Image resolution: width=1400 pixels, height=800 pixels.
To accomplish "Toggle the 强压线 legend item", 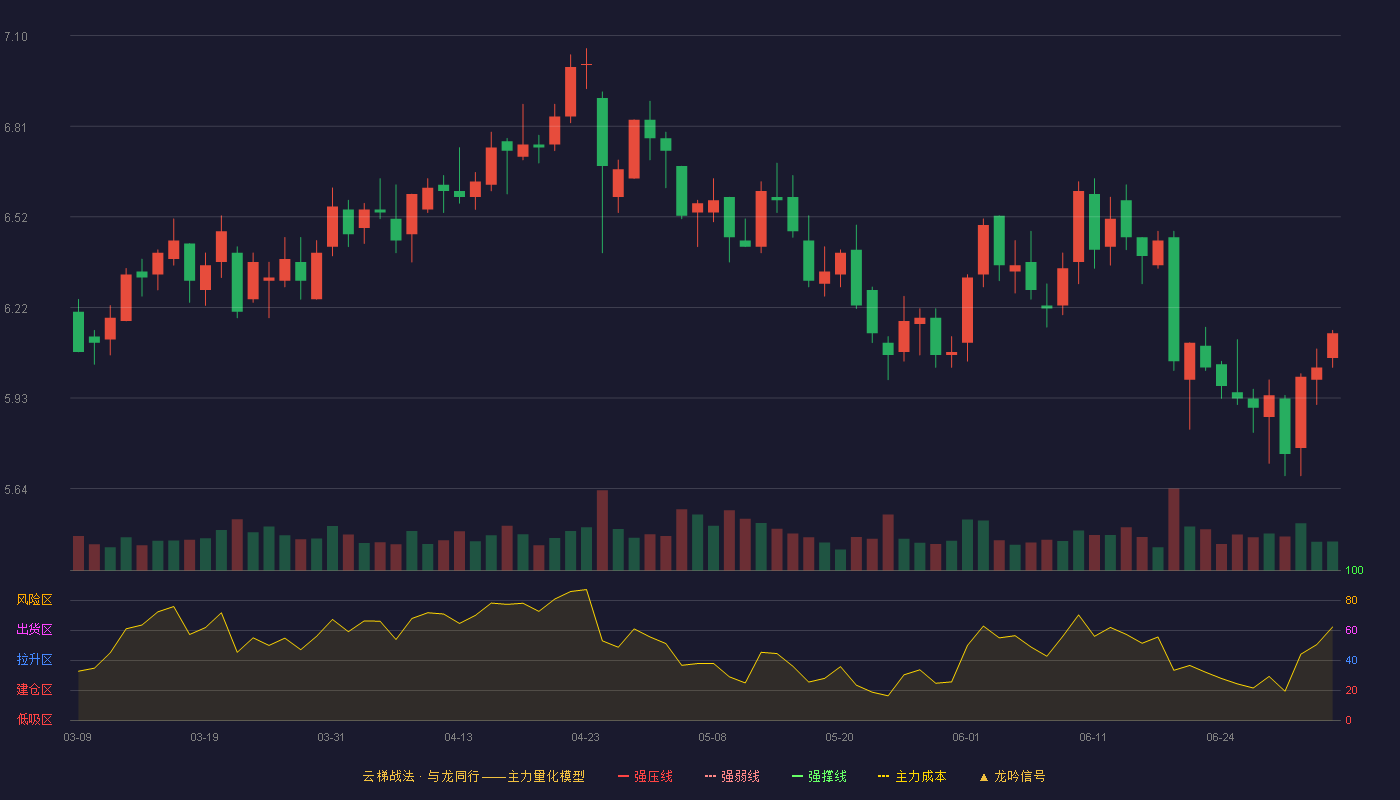I will pos(645,776).
